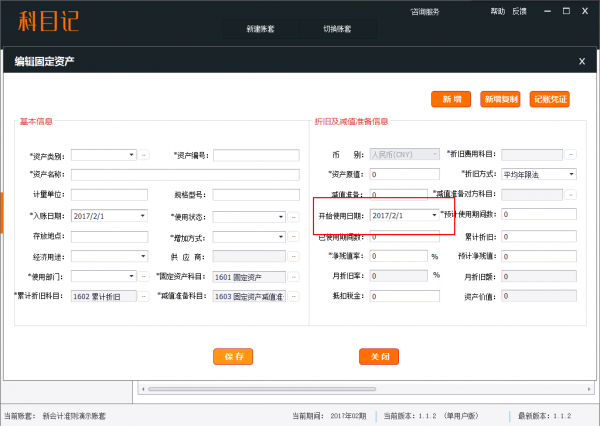Click the orange 保存 button
The height and width of the screenshot is (426, 600).
point(233,356)
